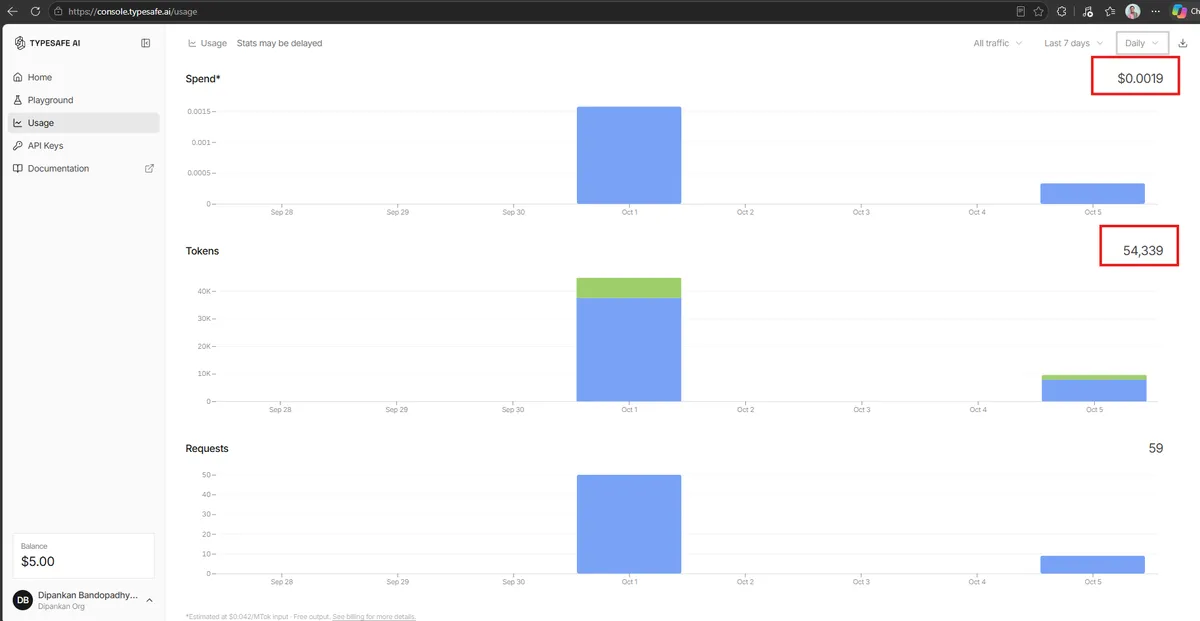Click the Balance $5.00 card

tap(83, 555)
